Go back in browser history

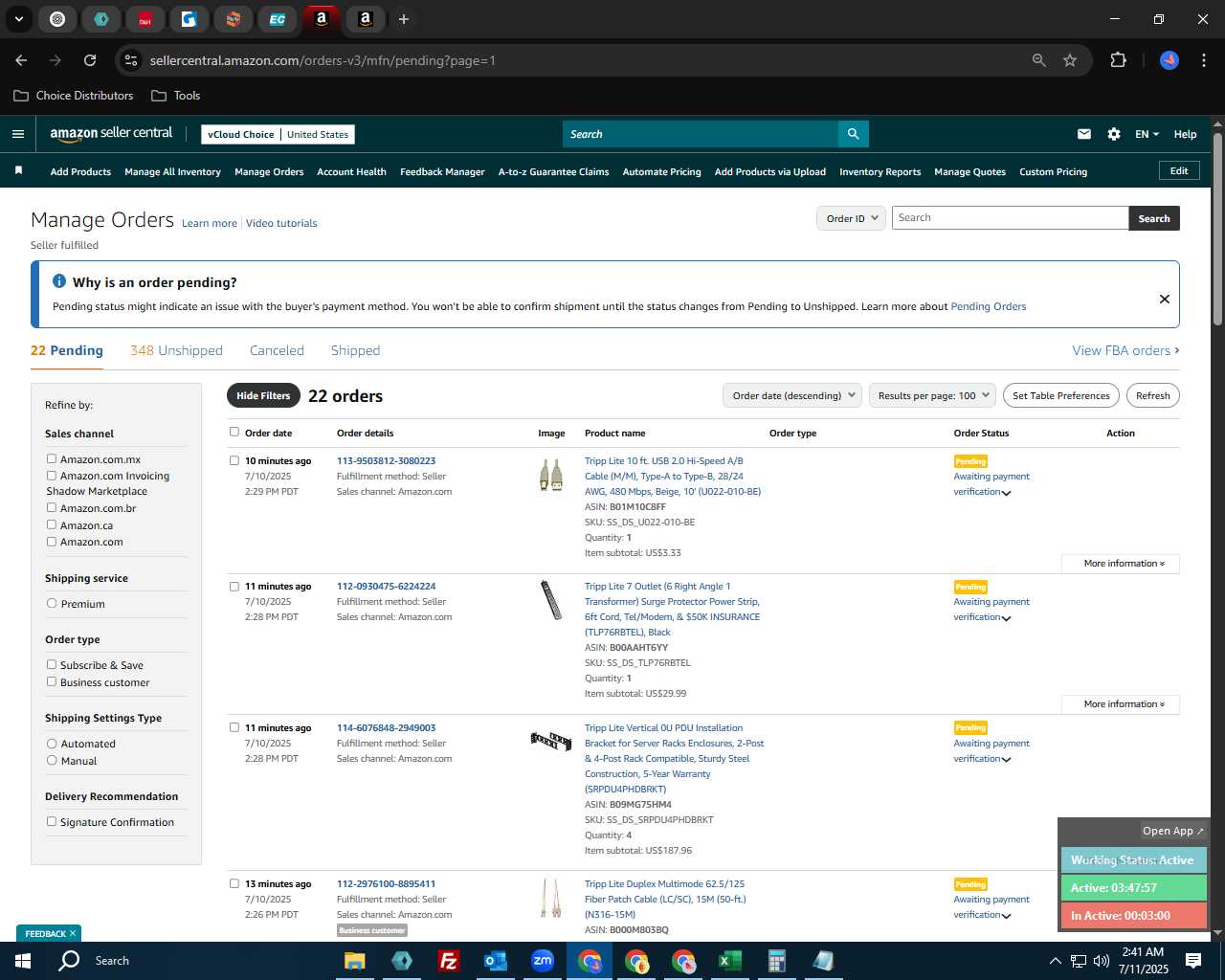(21, 60)
